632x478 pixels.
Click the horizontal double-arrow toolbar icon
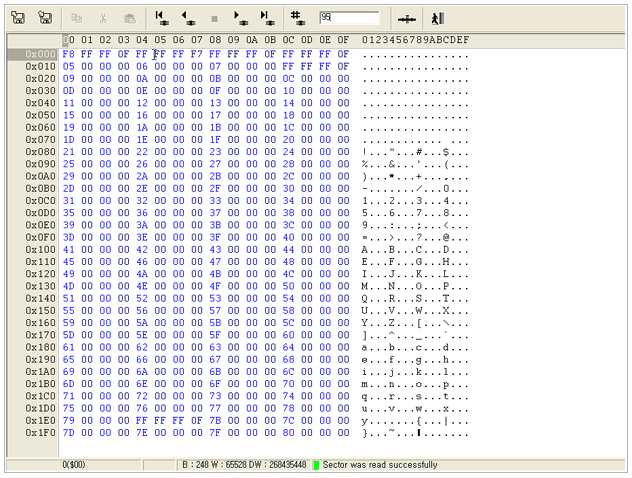point(407,18)
